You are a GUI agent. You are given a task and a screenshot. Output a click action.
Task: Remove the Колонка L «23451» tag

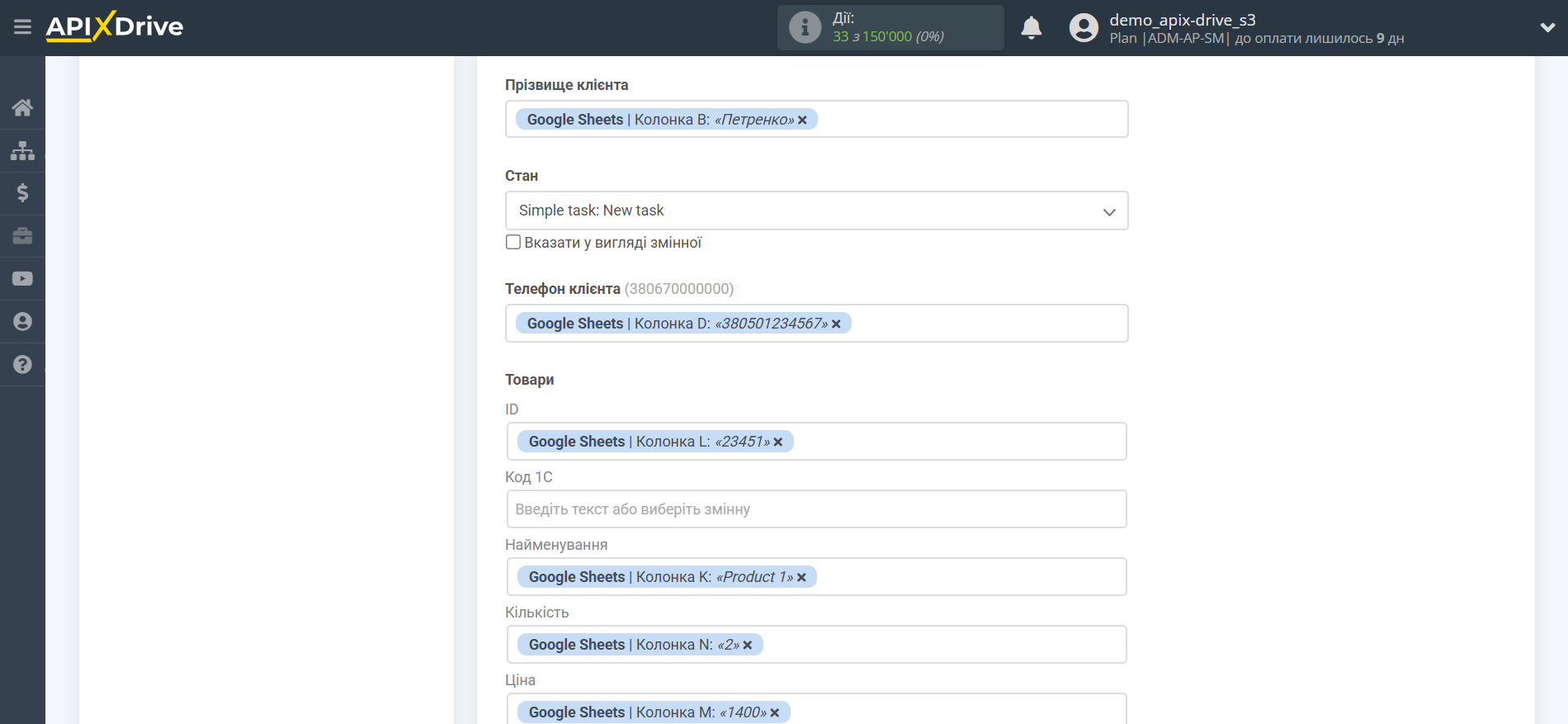click(777, 442)
